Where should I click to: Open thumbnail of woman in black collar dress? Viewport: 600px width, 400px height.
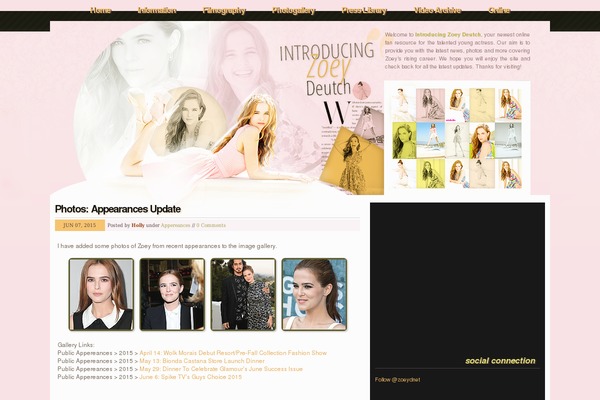101,294
